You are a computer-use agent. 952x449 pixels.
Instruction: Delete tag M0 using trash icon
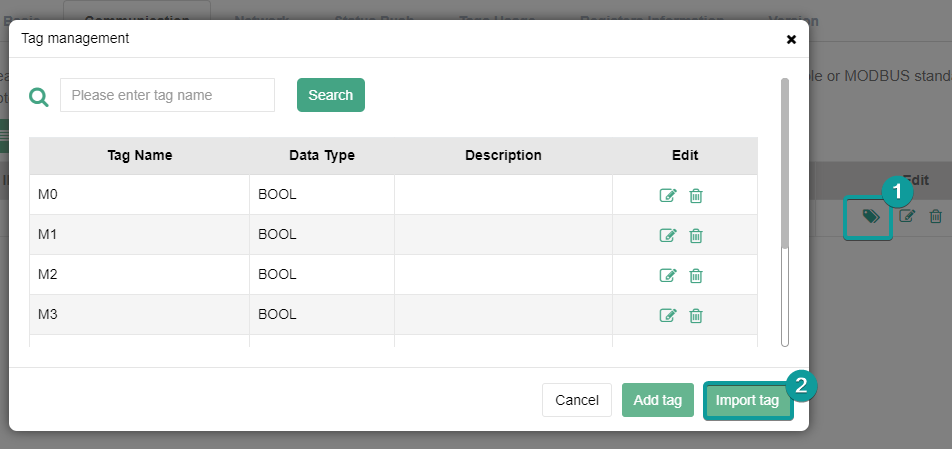click(x=696, y=195)
